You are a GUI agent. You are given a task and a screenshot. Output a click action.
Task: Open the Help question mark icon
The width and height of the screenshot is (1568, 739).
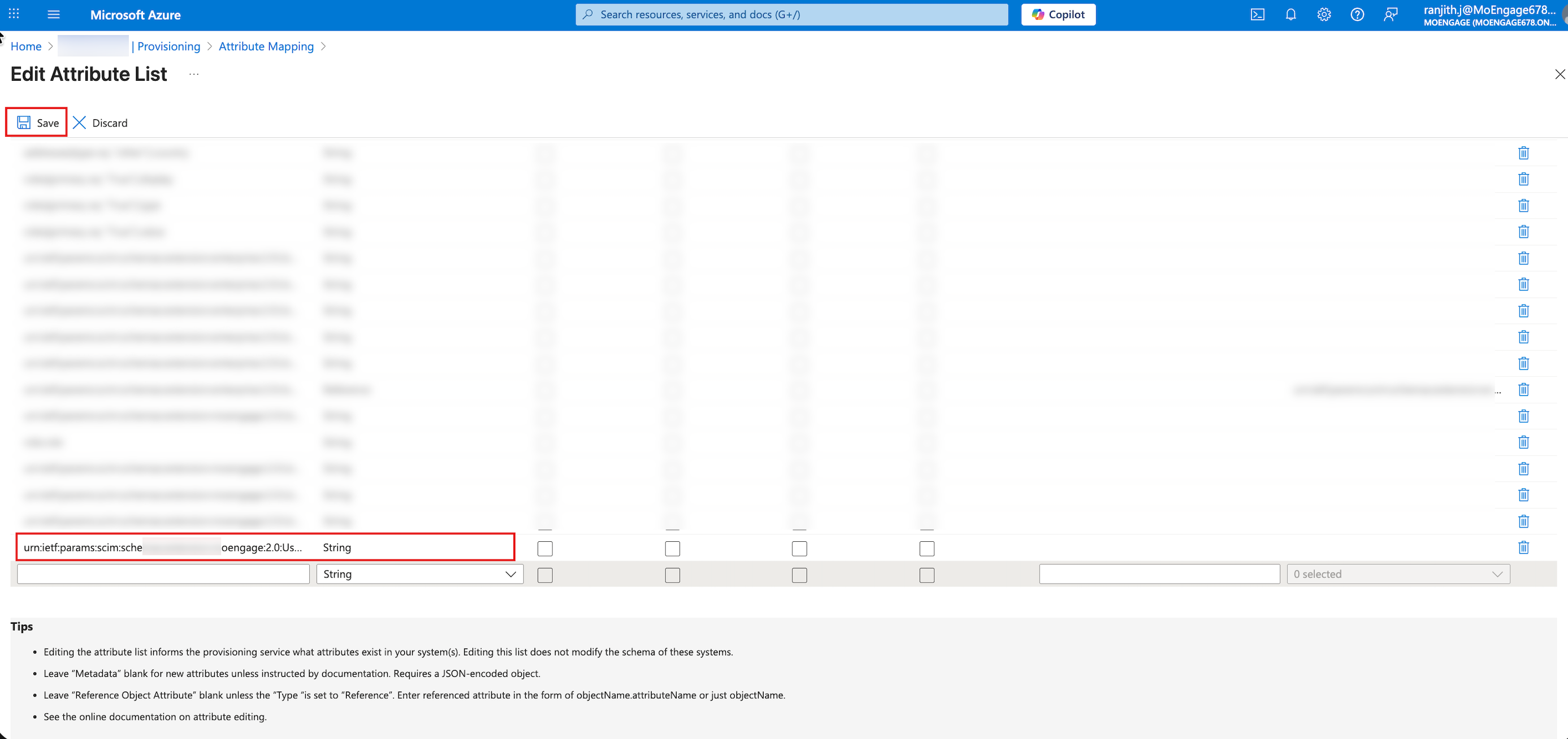click(1357, 15)
